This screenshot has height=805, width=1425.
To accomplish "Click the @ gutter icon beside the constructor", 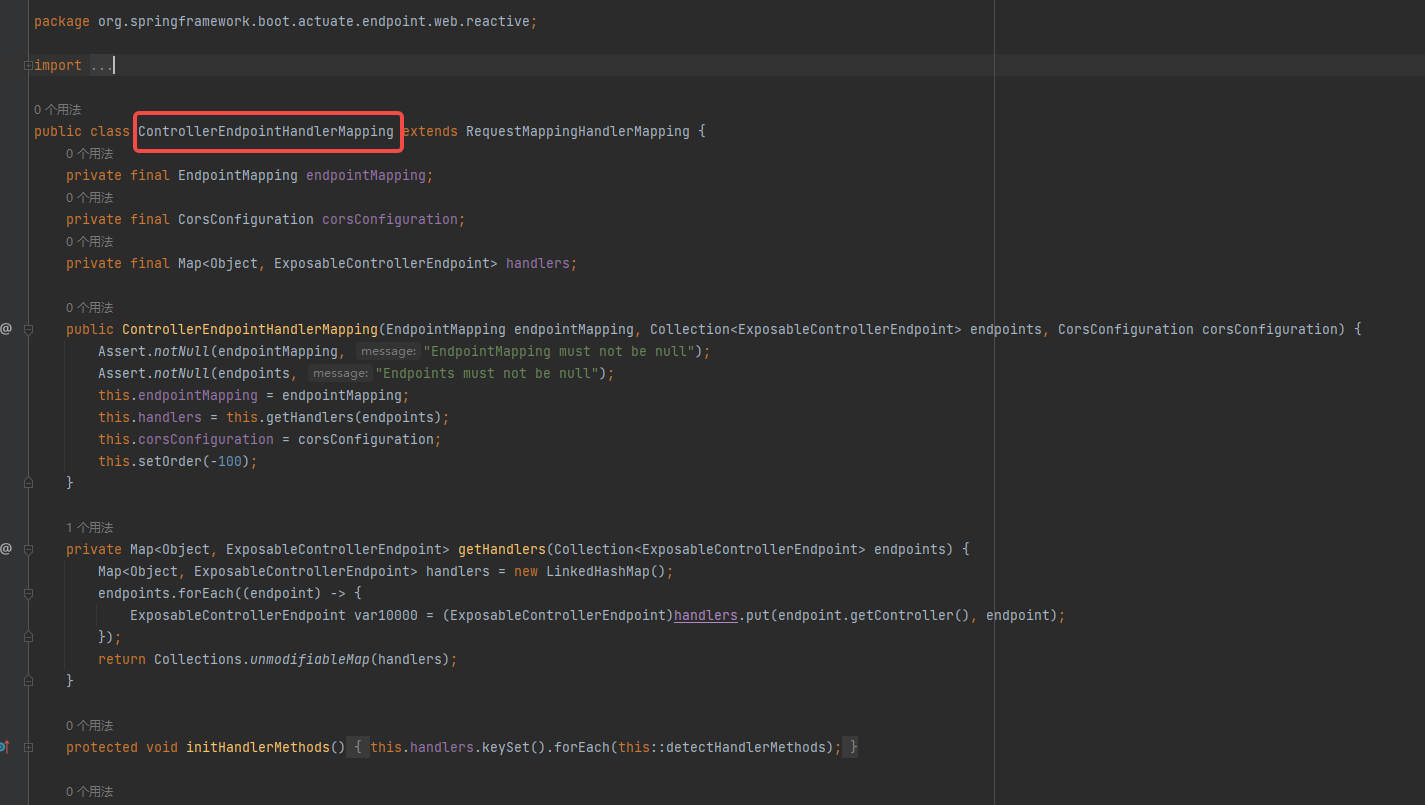I will coord(6,329).
